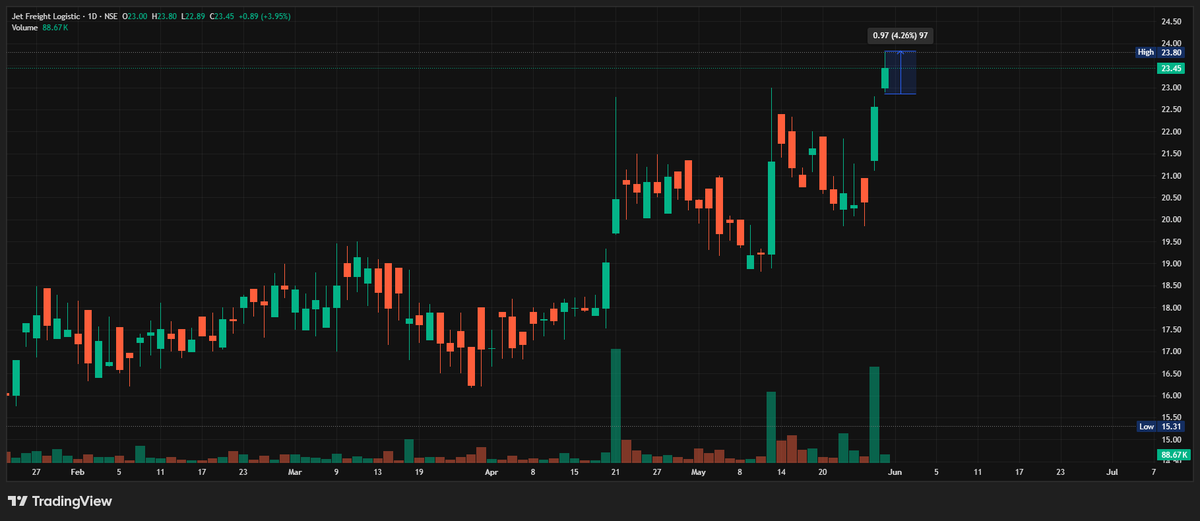Screen dimensions: 1200x521
Task: Click 15.50 on the price axis
Action: 1172,417
